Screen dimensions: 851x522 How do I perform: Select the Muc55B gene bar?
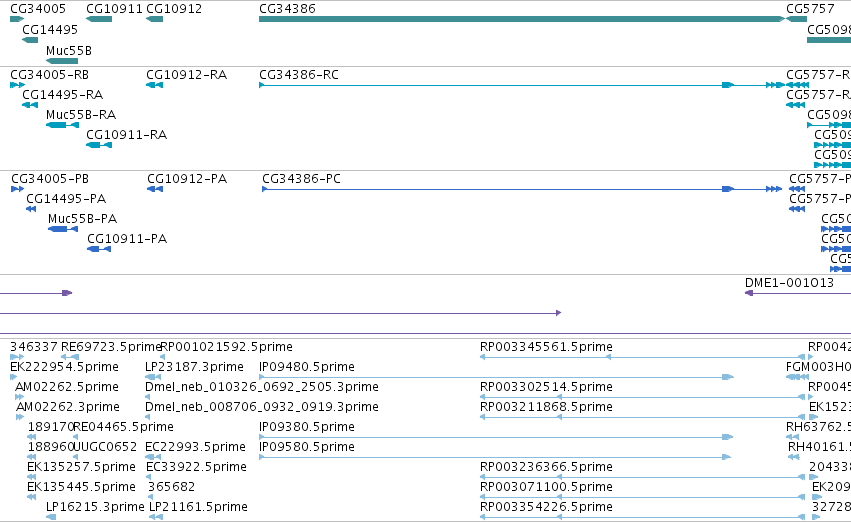coord(62,61)
